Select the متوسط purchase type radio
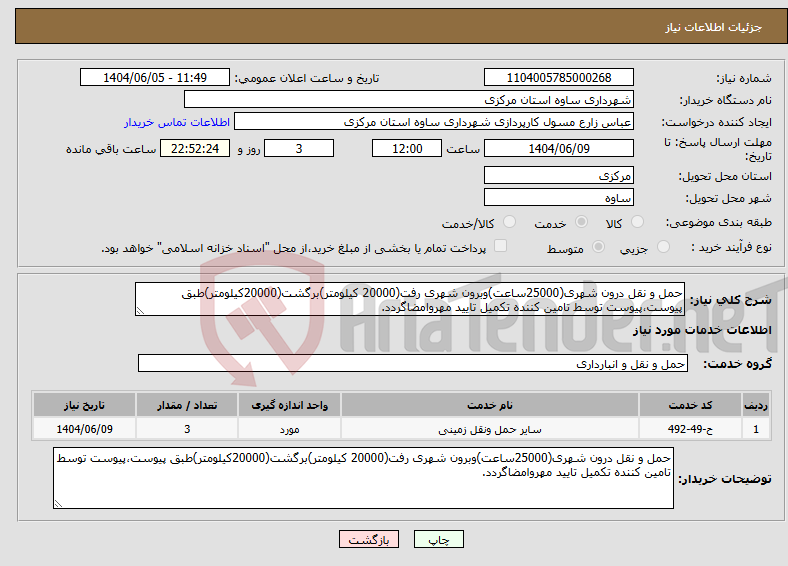This screenshot has height=566, width=788. tap(598, 247)
